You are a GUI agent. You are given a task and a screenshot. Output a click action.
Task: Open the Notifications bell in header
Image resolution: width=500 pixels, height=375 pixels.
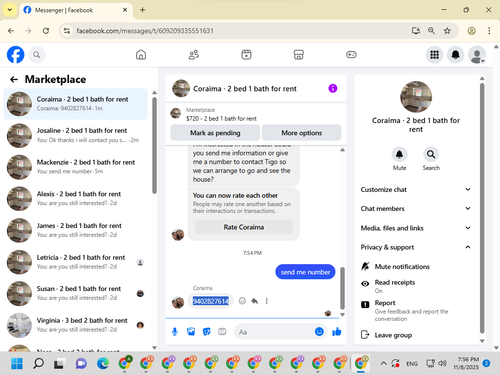click(x=456, y=55)
